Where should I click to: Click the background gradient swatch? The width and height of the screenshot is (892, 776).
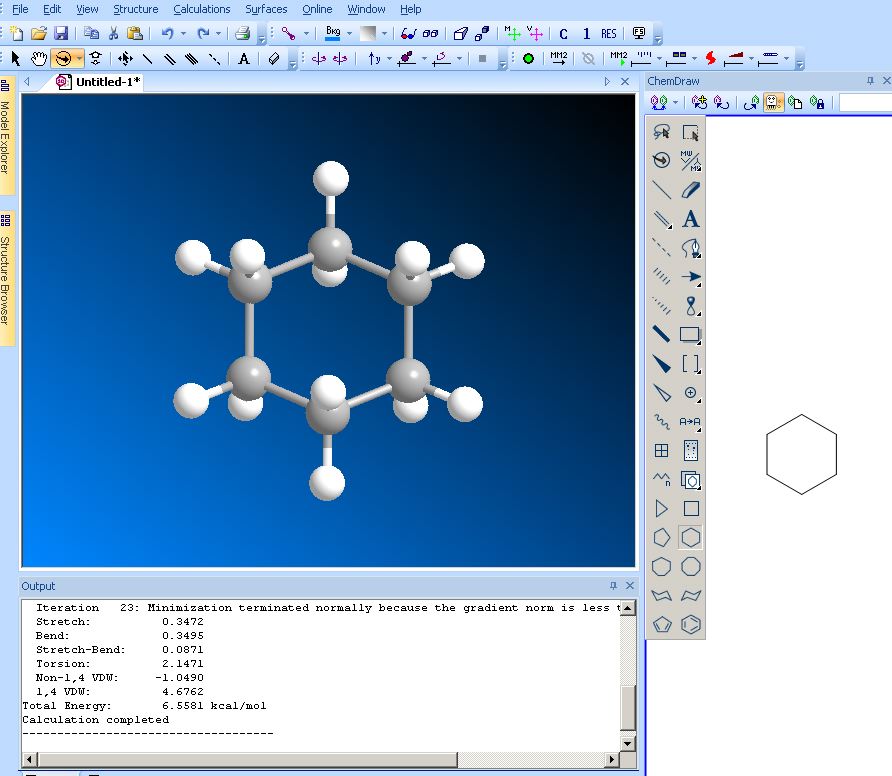[368, 34]
